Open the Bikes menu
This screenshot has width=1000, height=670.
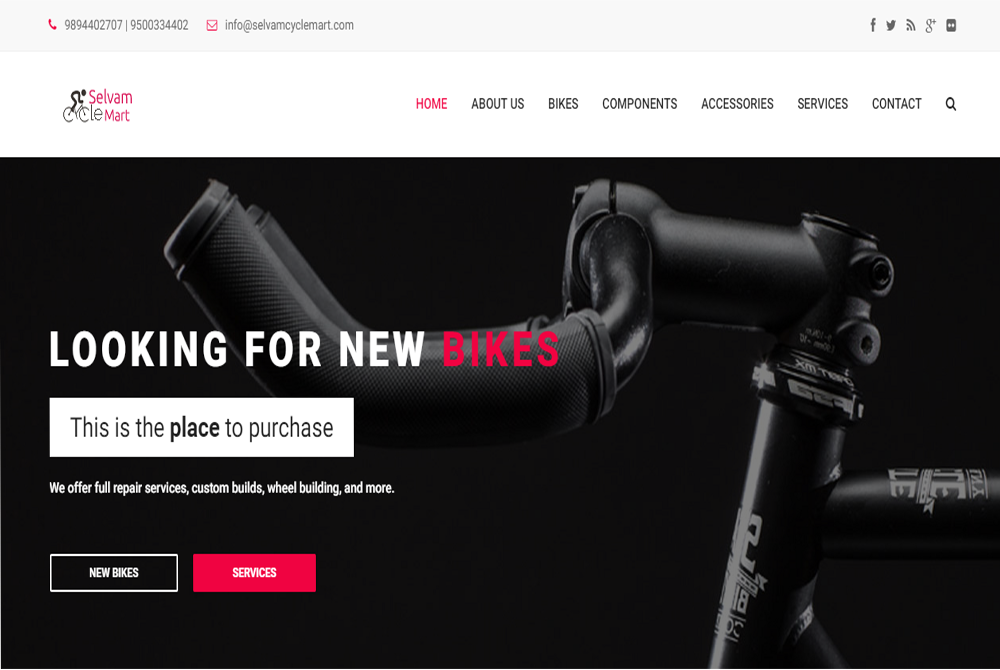click(x=563, y=104)
